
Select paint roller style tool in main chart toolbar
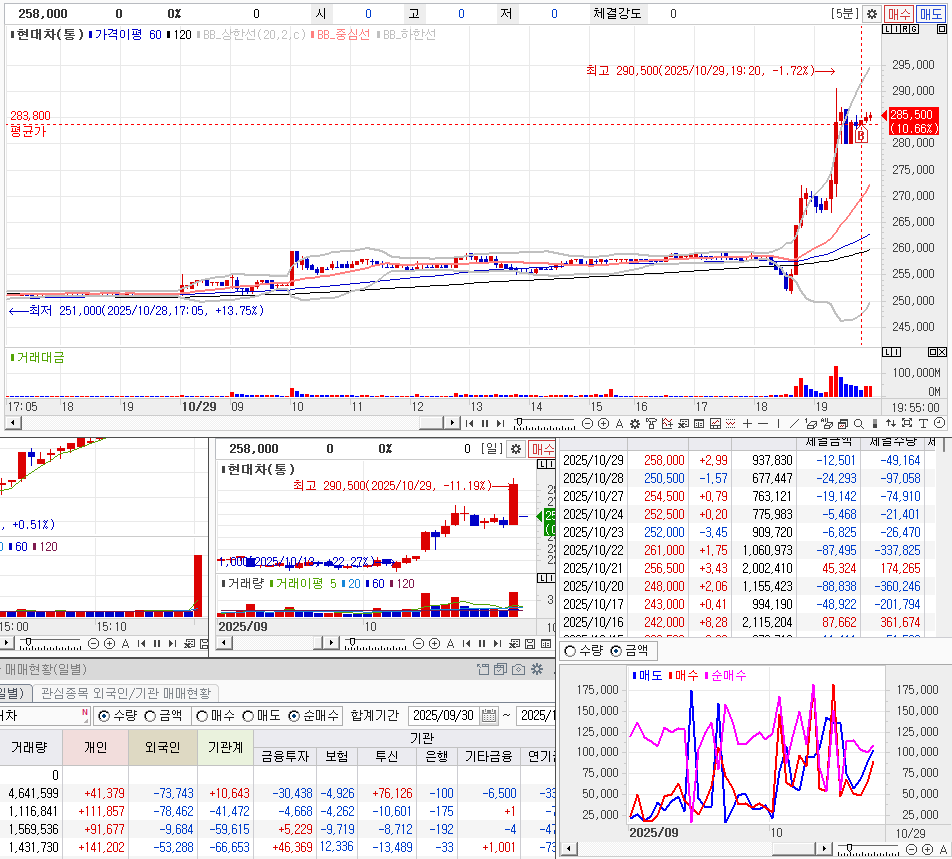coord(651,423)
